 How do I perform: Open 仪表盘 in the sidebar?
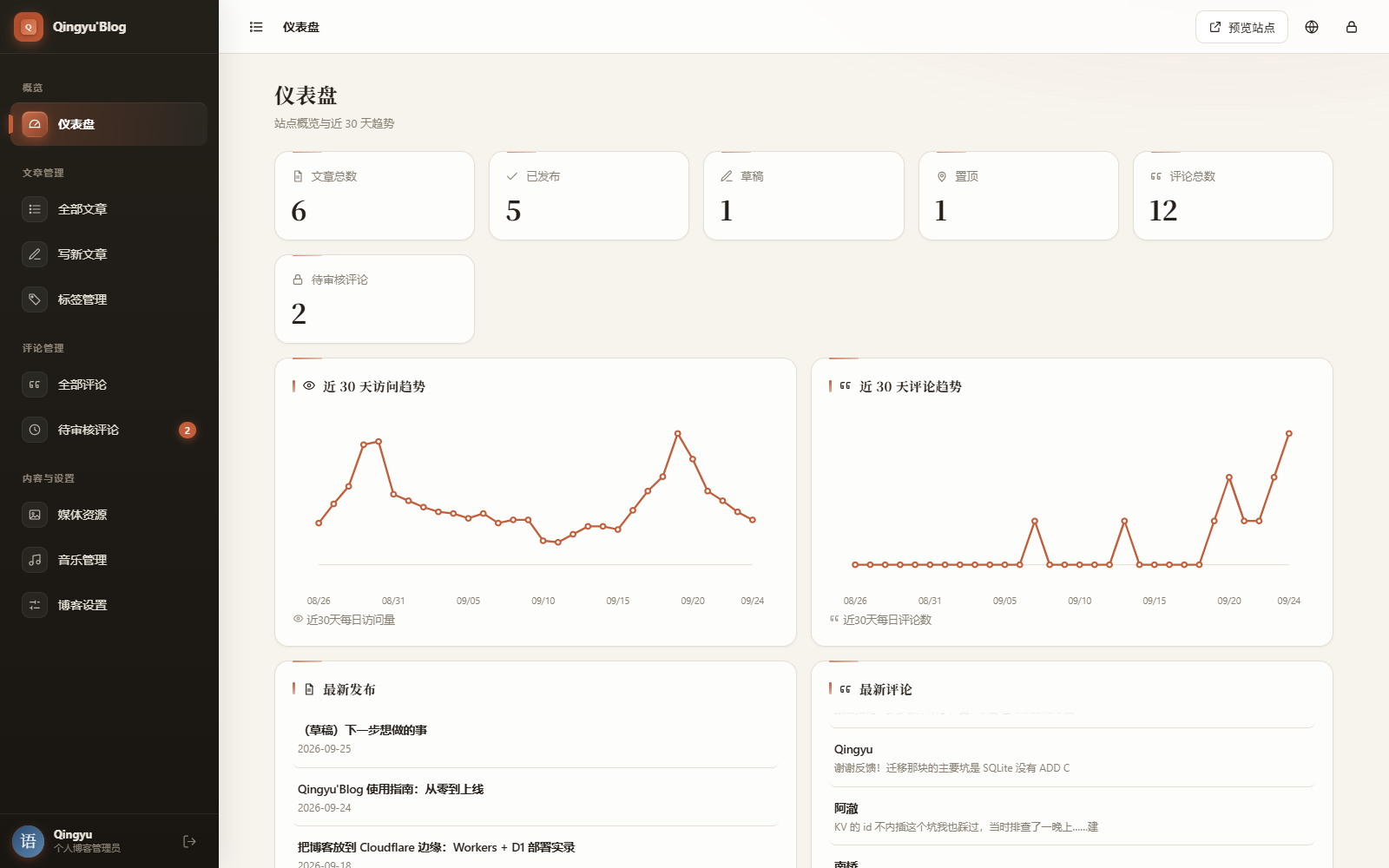tap(109, 124)
